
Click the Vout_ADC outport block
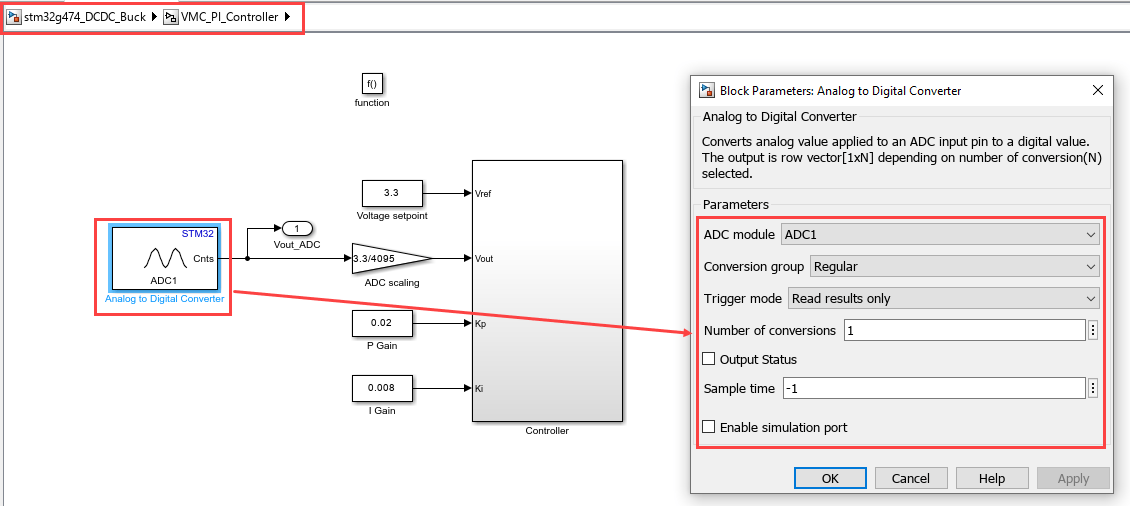[x=296, y=228]
